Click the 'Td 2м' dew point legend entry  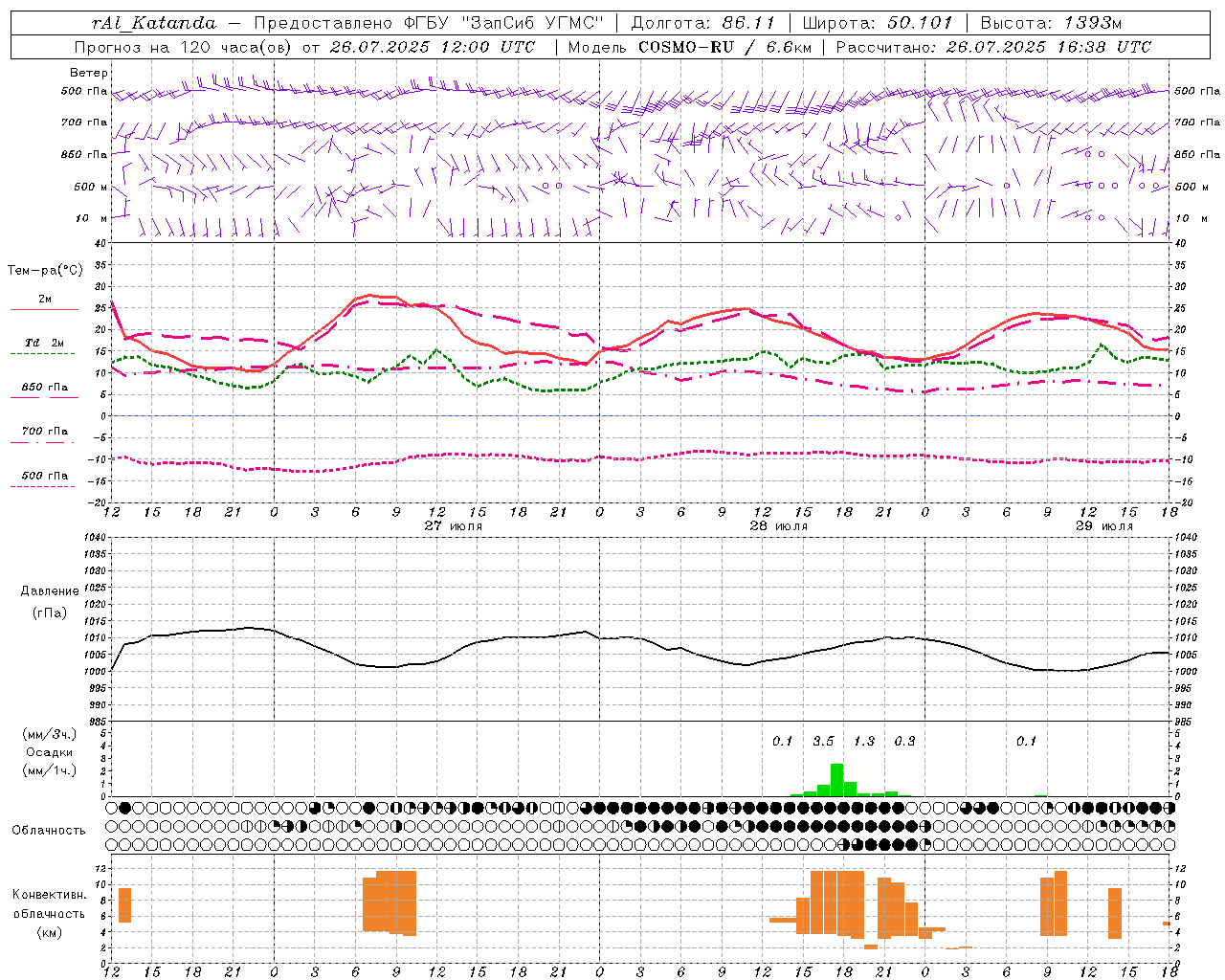point(45,343)
